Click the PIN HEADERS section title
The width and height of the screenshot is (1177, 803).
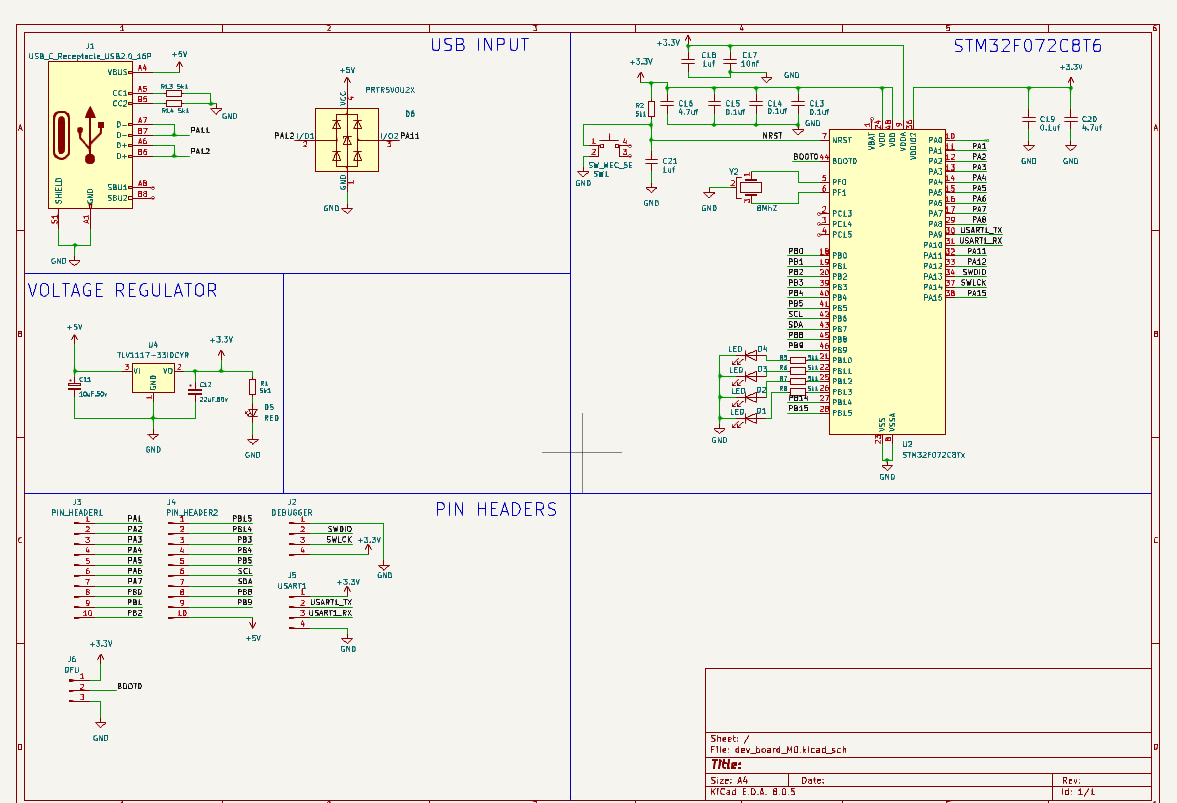(496, 510)
